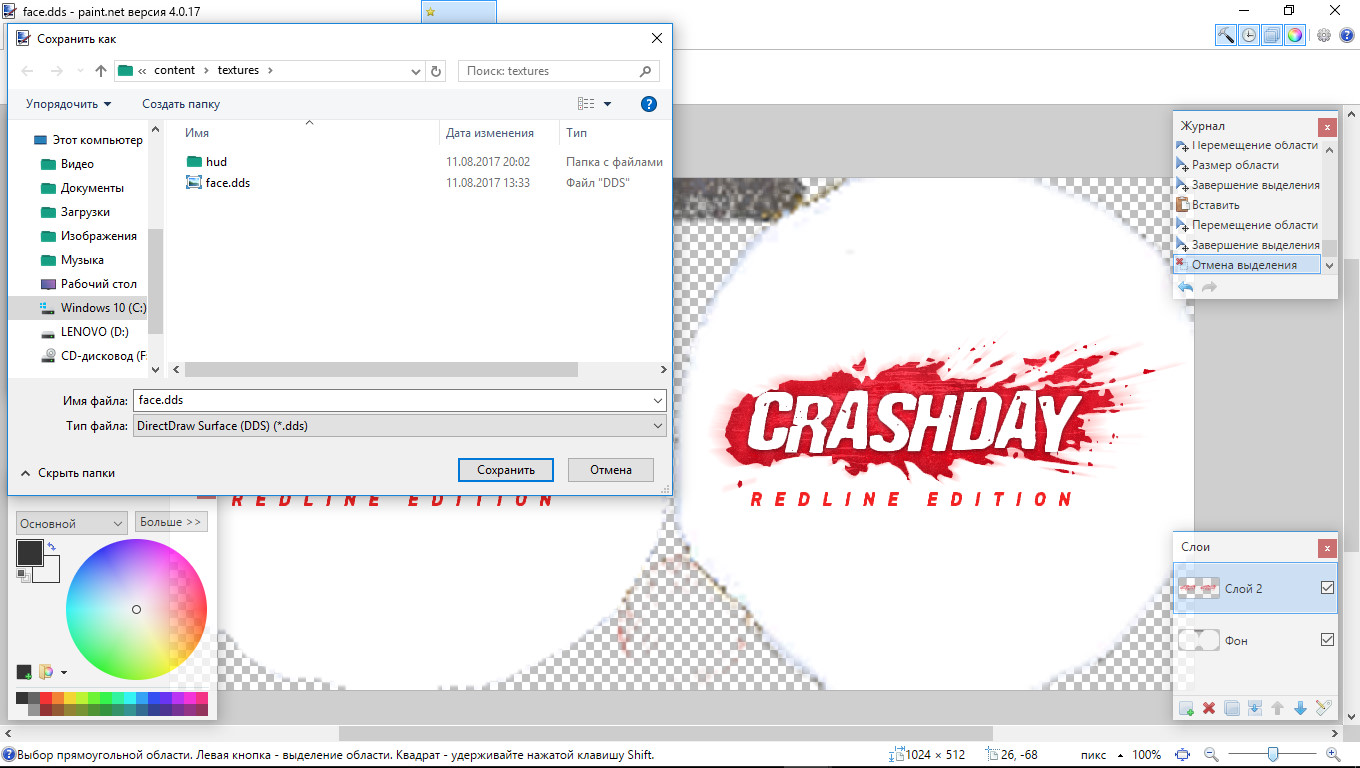Toggle visibility of Слой 2 layer
The image size is (1360, 768).
pyautogui.click(x=1327, y=588)
